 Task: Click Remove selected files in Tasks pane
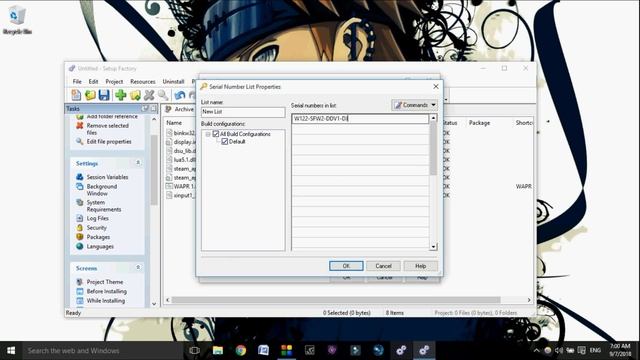(x=107, y=129)
